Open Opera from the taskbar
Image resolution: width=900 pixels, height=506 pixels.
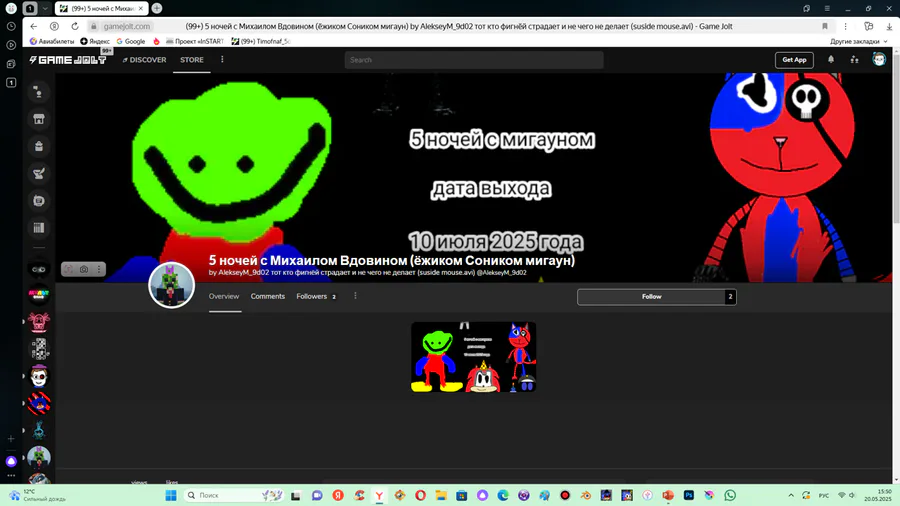tap(420, 495)
